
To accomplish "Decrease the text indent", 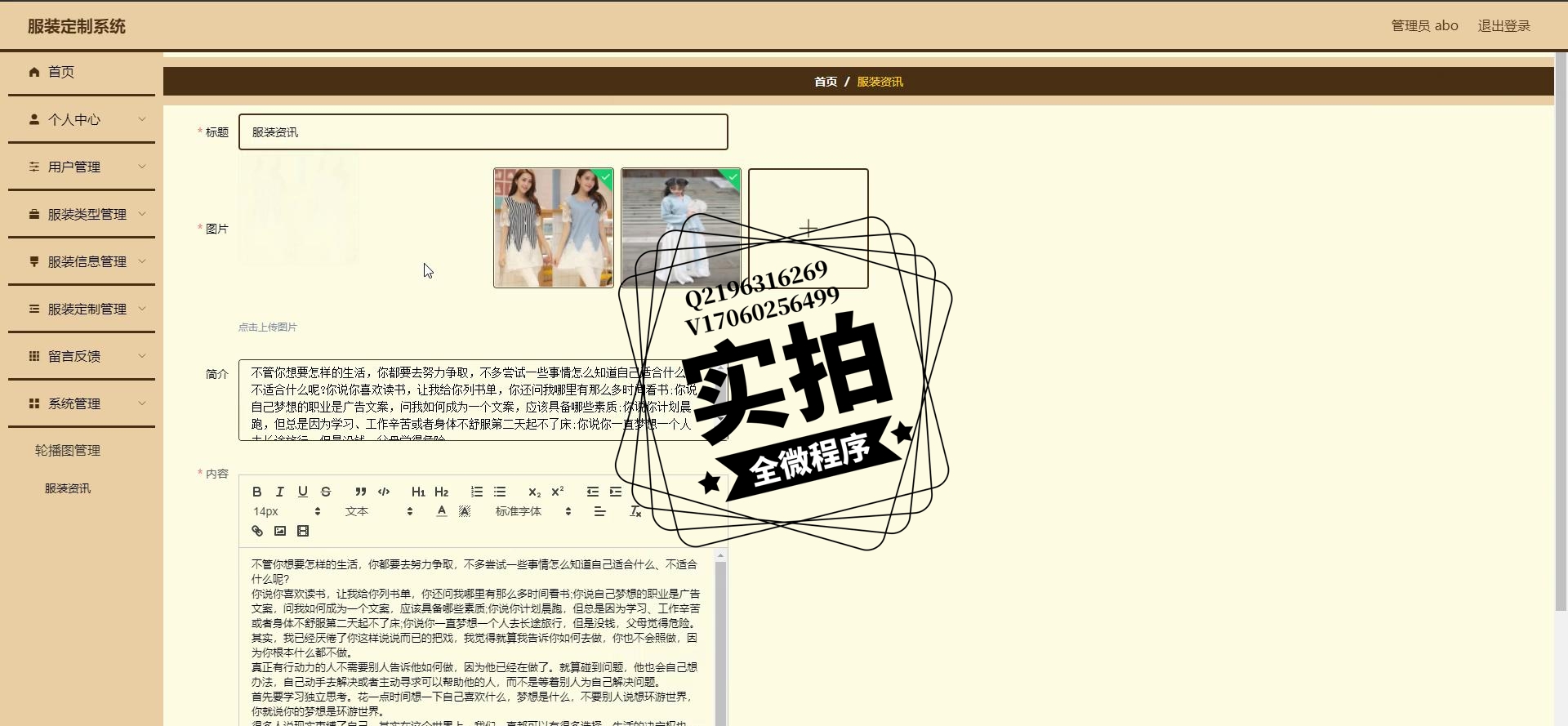I will point(592,492).
